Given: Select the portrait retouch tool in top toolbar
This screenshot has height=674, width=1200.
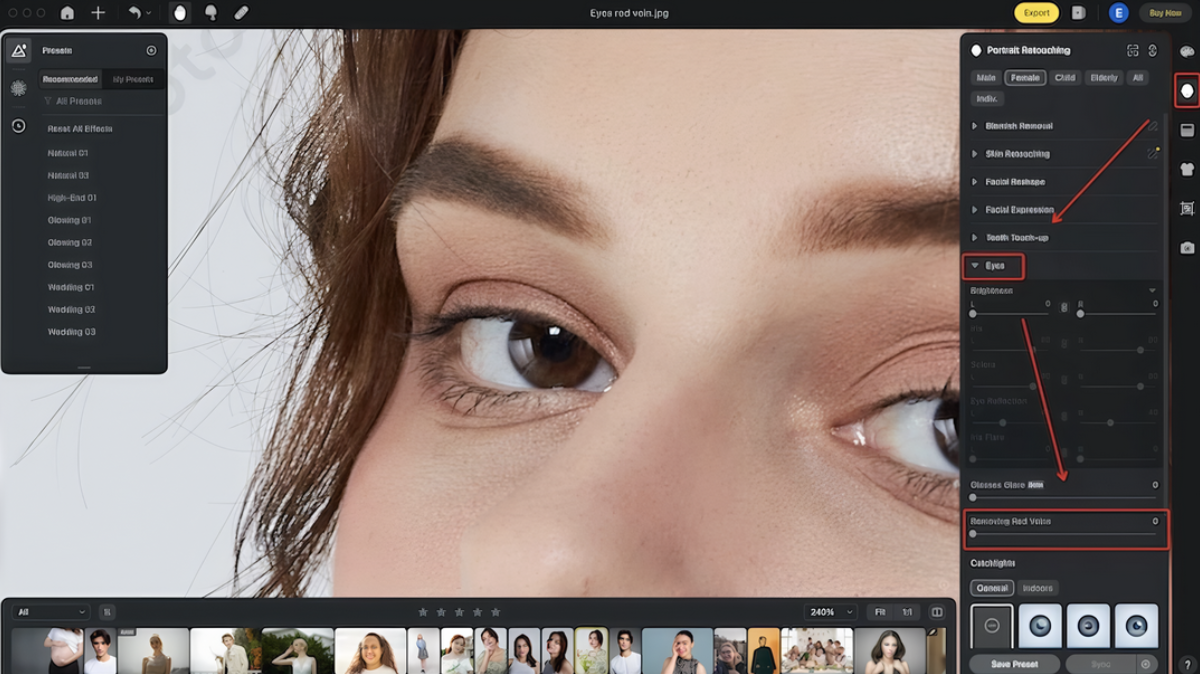Looking at the screenshot, I should (x=181, y=13).
